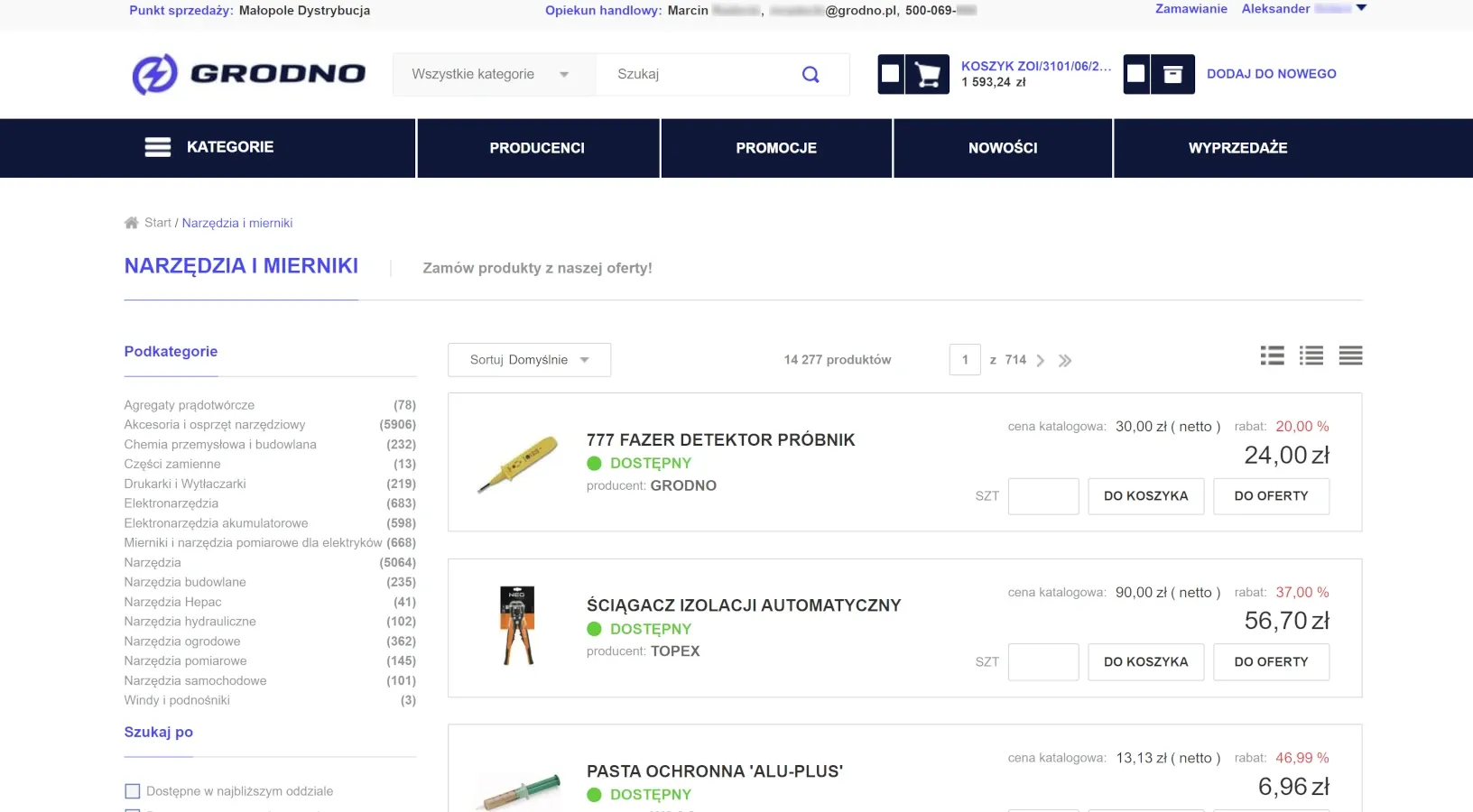Click Narzędzia i mierniki breadcrumb
Viewport: 1473px width, 812px height.
pyautogui.click(x=237, y=223)
